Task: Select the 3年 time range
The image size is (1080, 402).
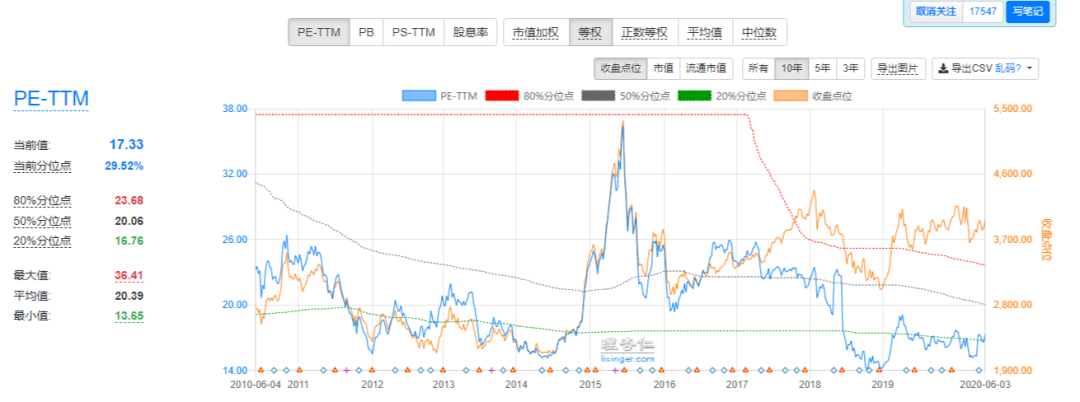Action: coord(850,69)
